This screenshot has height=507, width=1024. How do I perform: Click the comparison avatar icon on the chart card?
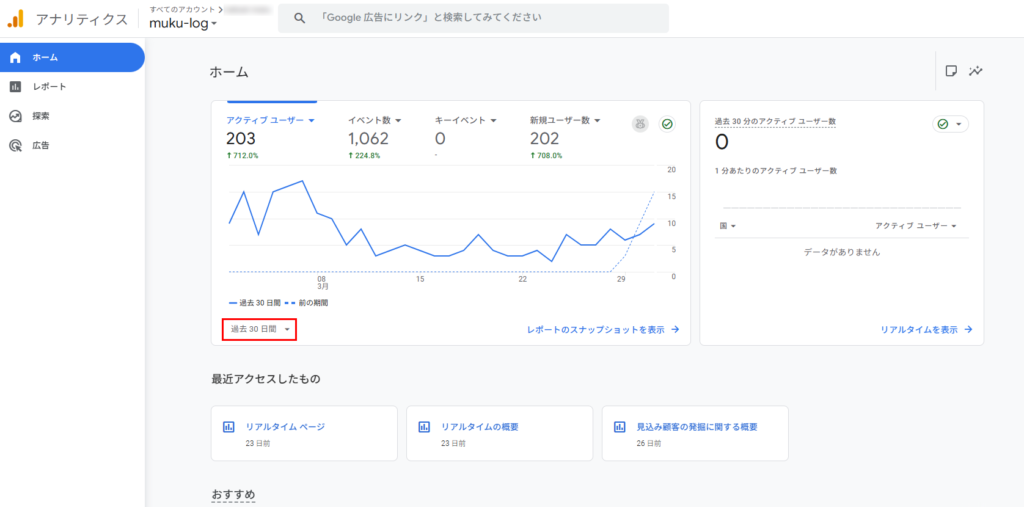(640, 124)
